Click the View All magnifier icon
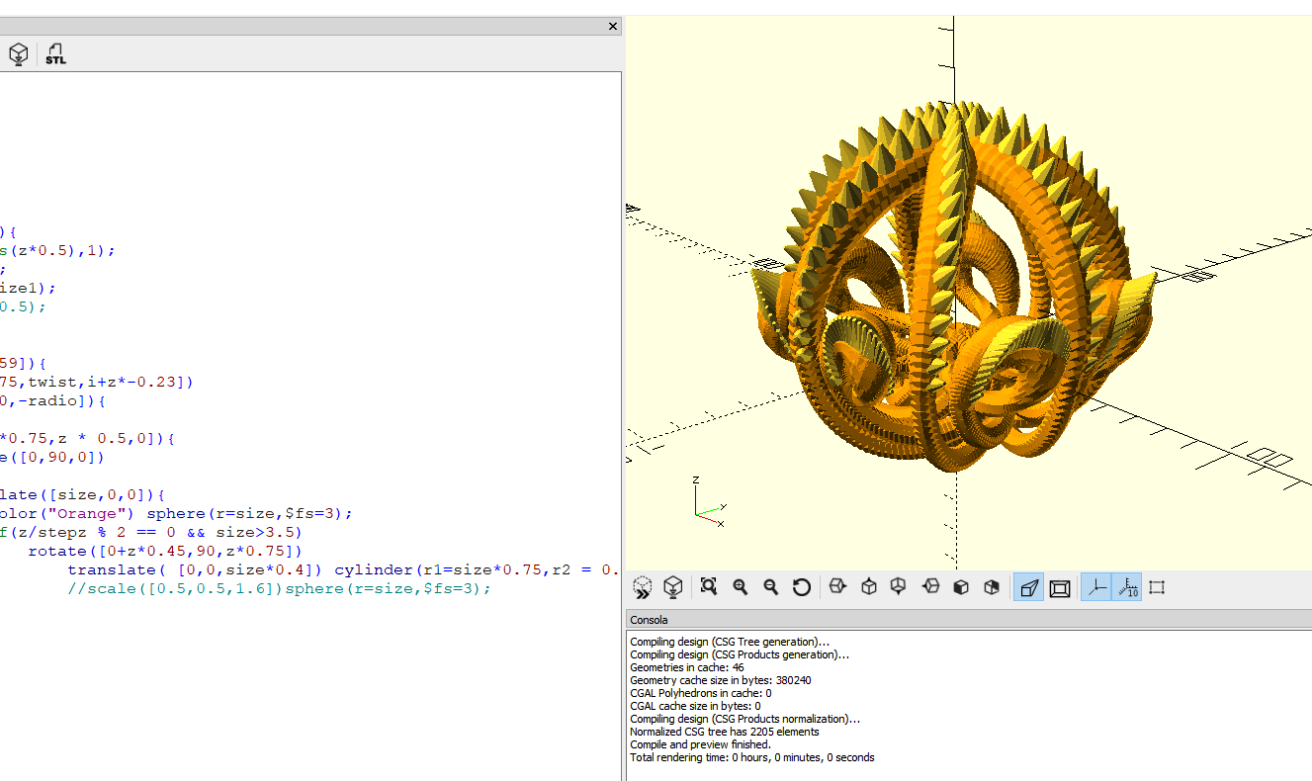Viewport: 1312px width, 781px height. click(709, 587)
